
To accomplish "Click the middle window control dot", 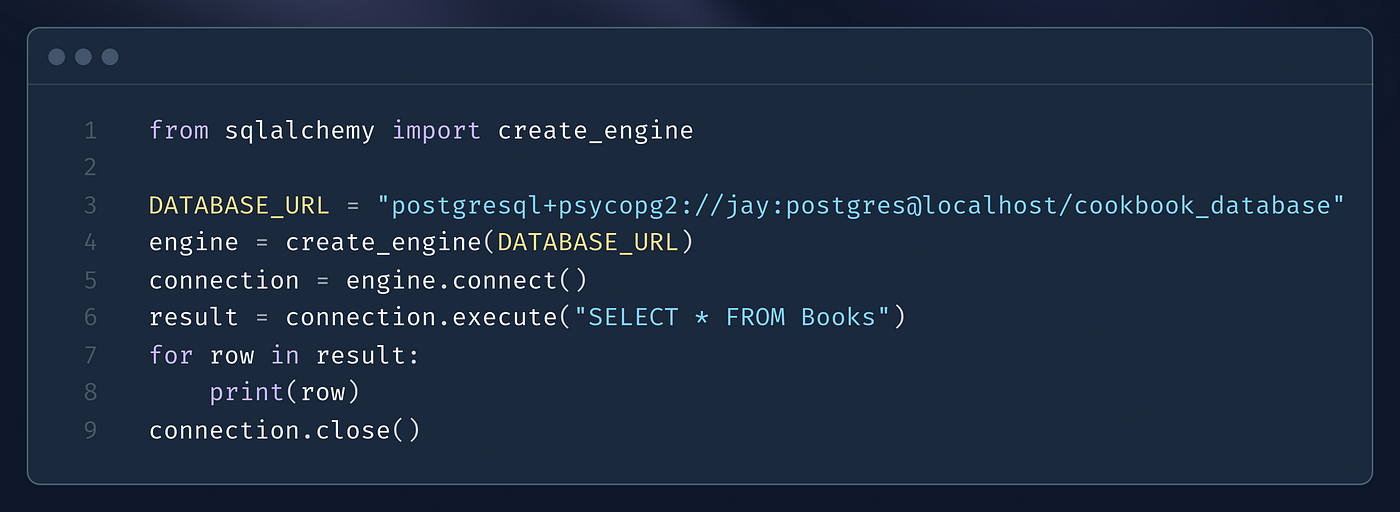I will 83,57.
